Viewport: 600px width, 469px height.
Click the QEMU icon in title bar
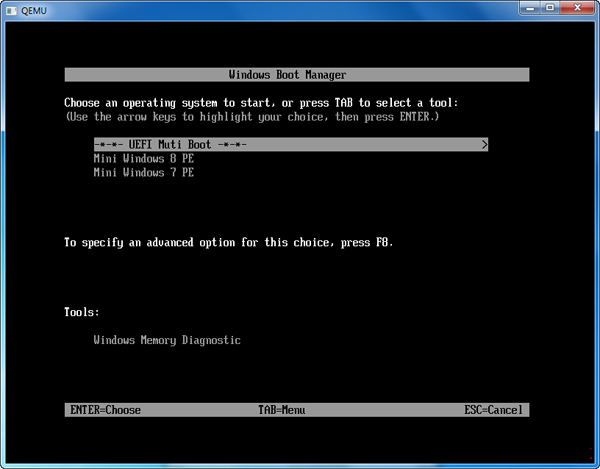pyautogui.click(x=12, y=9)
